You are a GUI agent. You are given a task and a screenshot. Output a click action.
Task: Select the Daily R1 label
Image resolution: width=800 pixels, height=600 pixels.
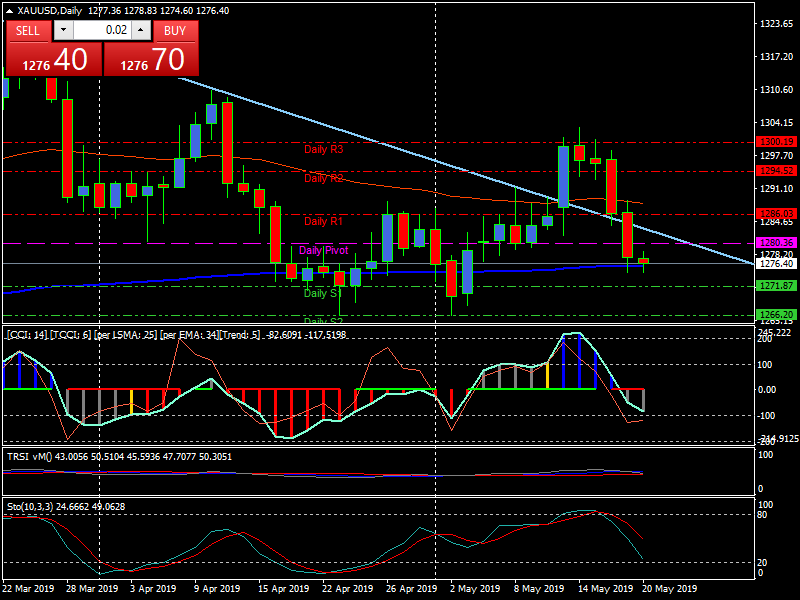tap(323, 221)
